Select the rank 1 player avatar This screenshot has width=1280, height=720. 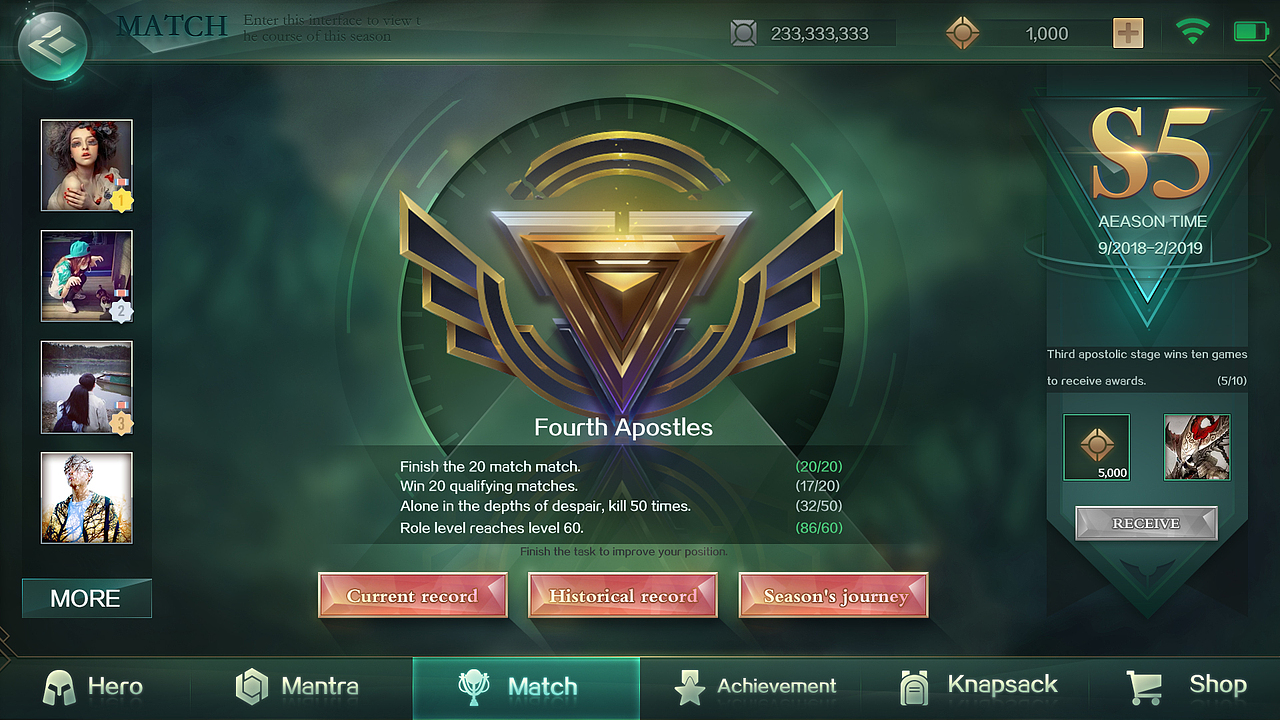tap(86, 165)
